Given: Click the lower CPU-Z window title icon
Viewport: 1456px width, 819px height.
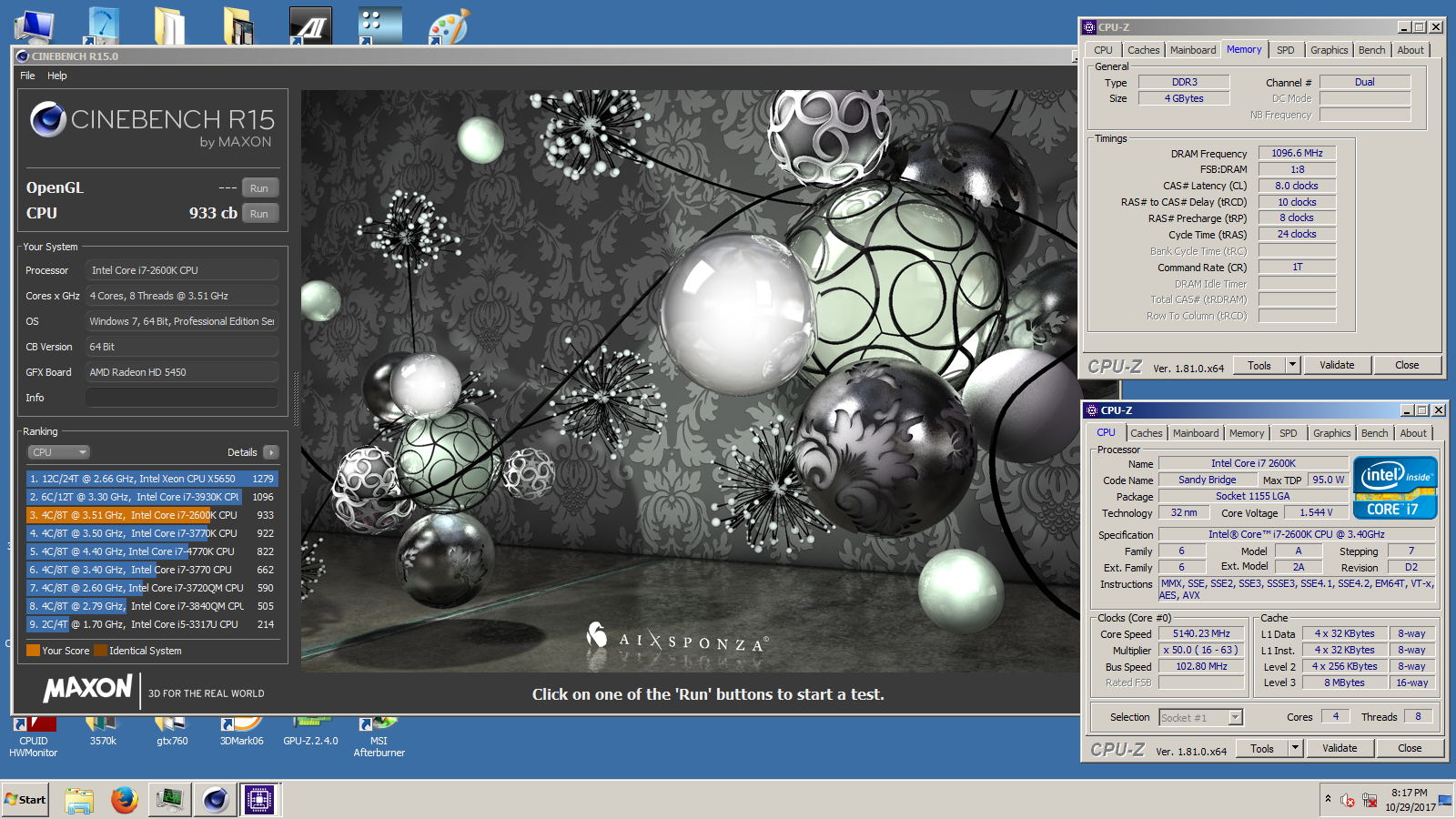Looking at the screenshot, I should [x=1092, y=410].
